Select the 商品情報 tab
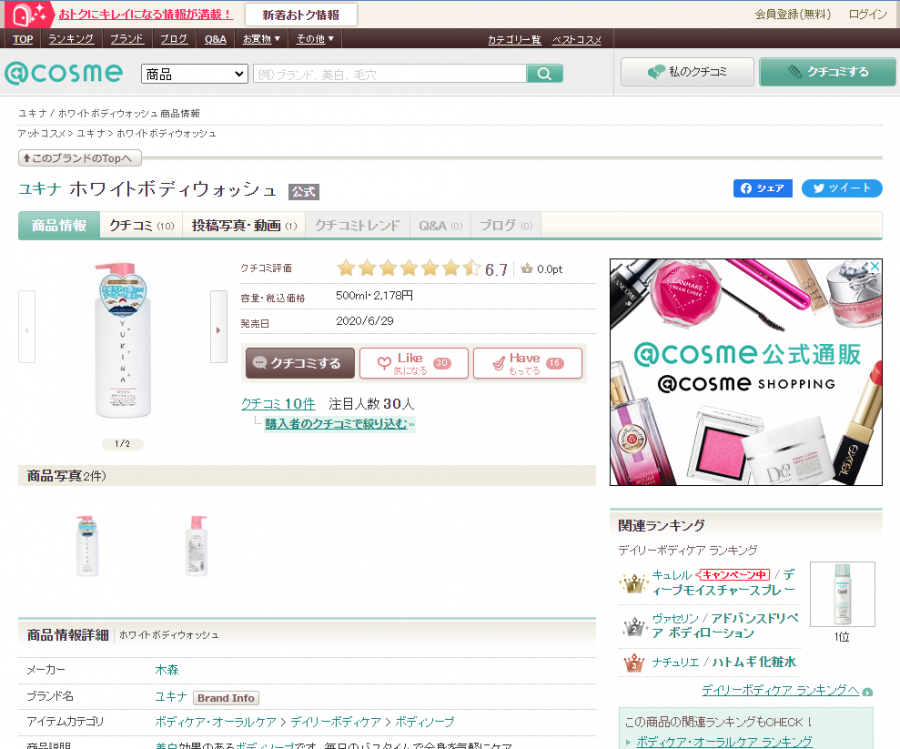This screenshot has height=749, width=900. coord(59,225)
